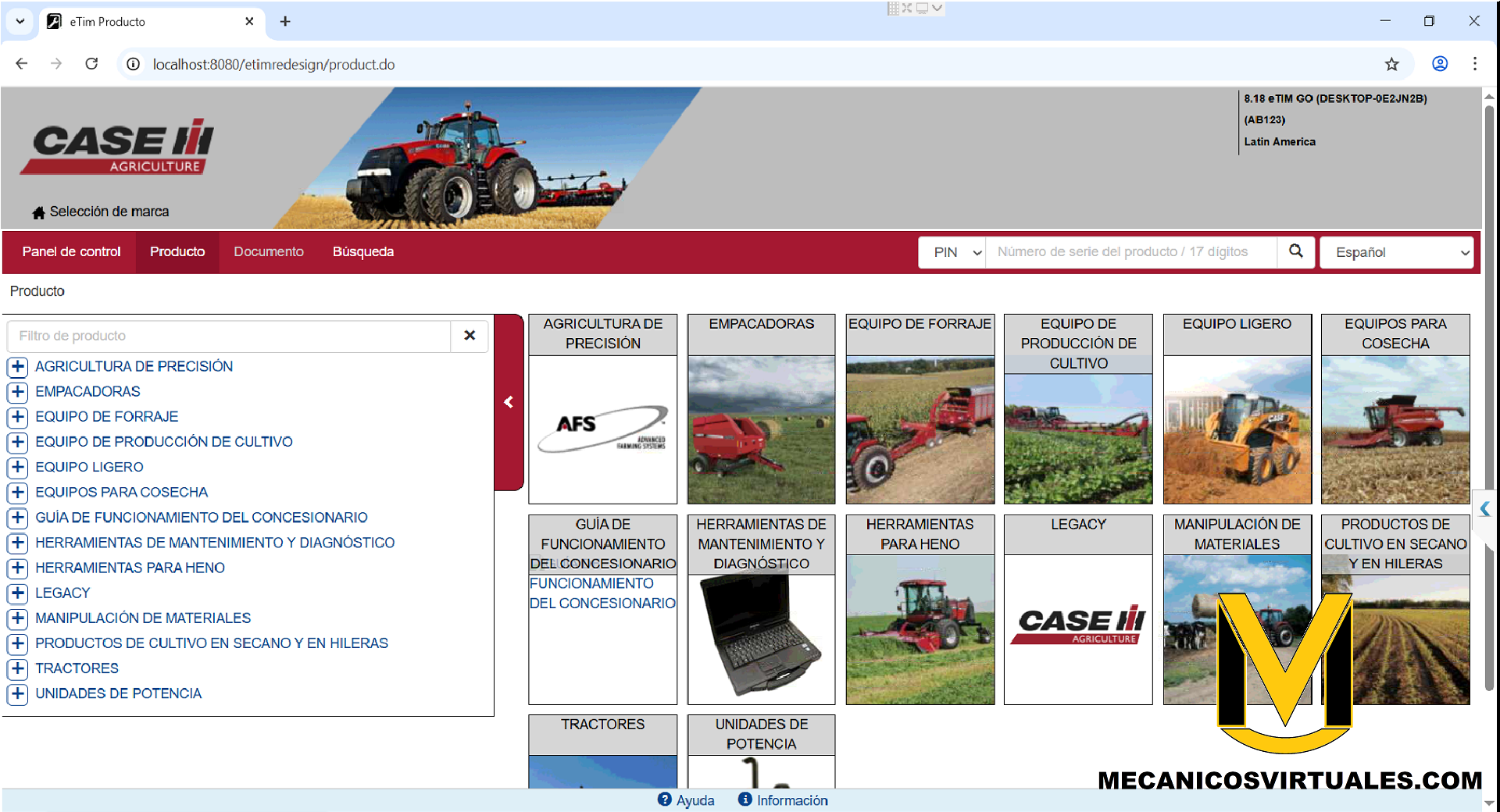Open a new browser tab with plus icon
The image size is (1500, 812).
pos(285,22)
